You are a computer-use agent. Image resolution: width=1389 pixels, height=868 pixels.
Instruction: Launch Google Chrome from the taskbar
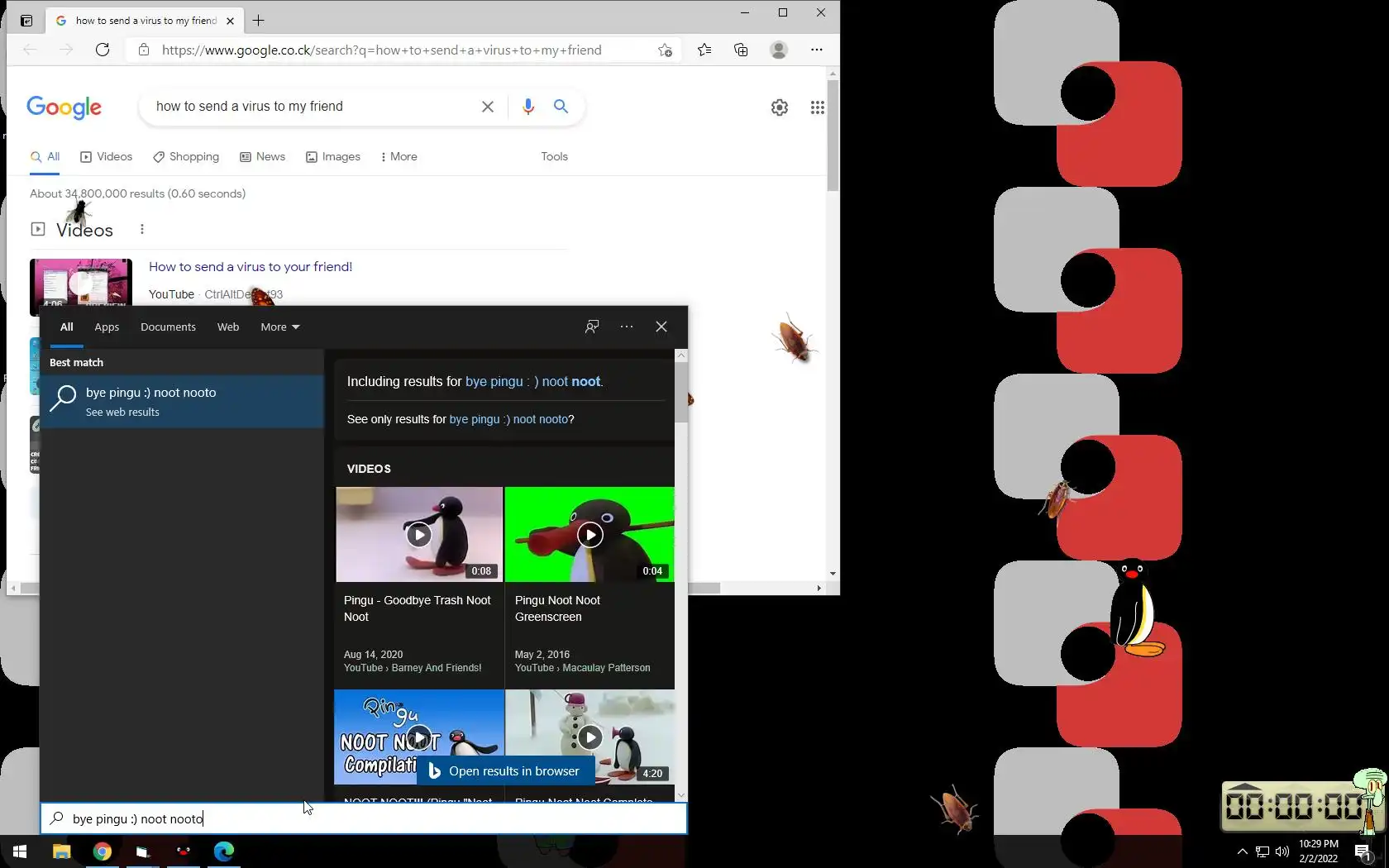point(103,851)
